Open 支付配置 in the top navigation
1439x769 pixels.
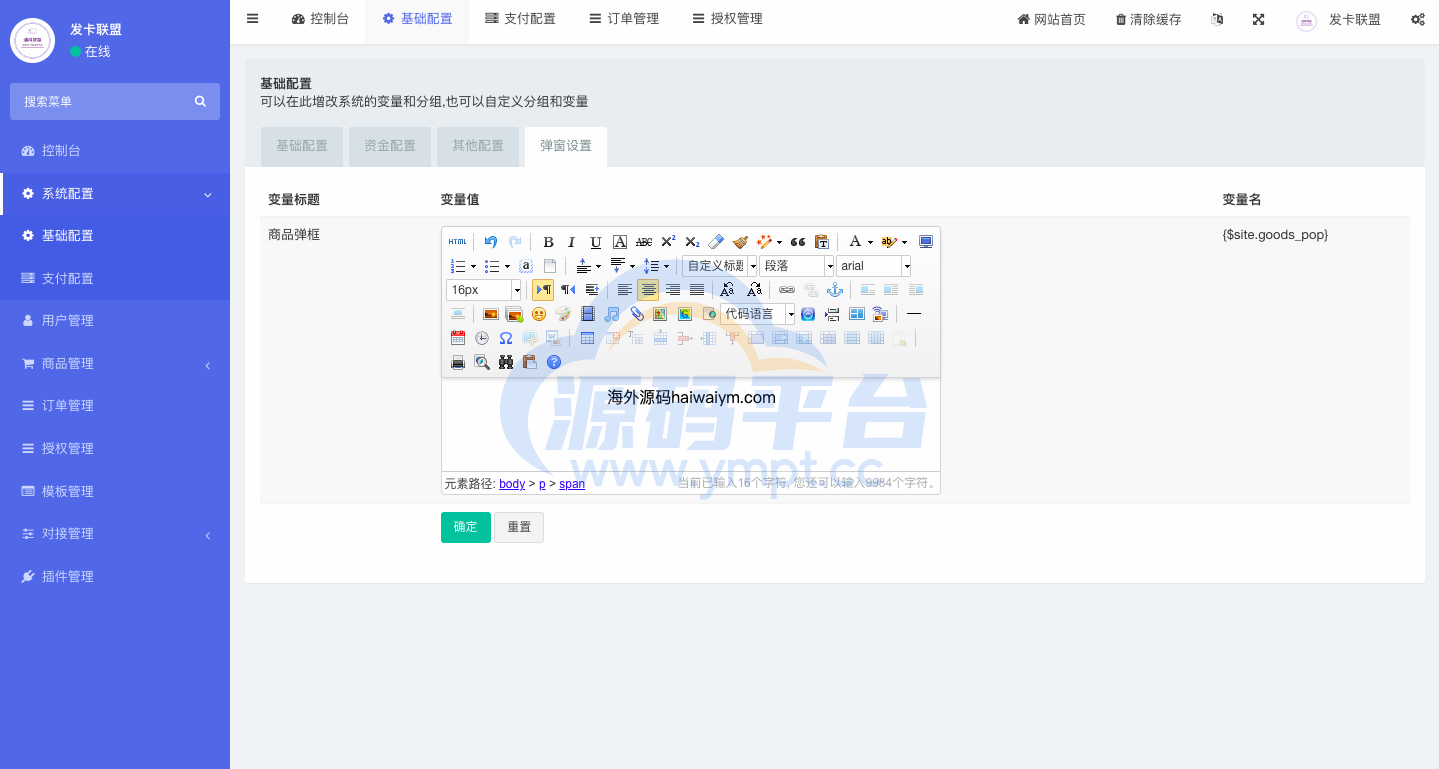click(519, 19)
